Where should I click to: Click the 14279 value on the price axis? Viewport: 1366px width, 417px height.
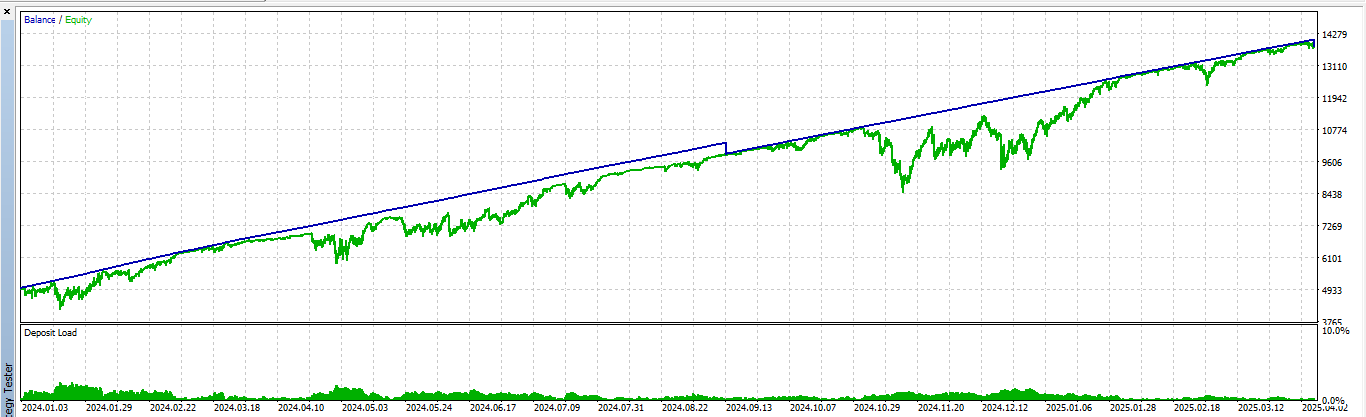click(x=1336, y=35)
